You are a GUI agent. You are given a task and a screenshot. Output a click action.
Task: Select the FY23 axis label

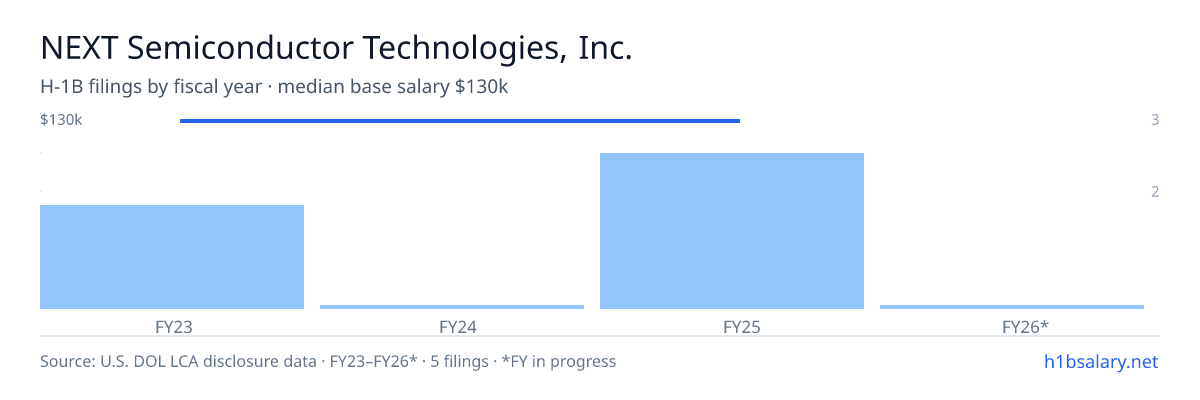(174, 326)
